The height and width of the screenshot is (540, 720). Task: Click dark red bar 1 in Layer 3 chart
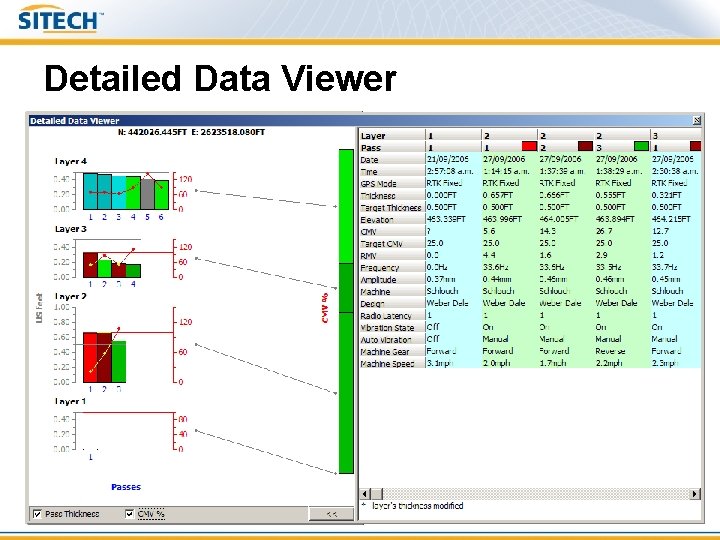90,265
